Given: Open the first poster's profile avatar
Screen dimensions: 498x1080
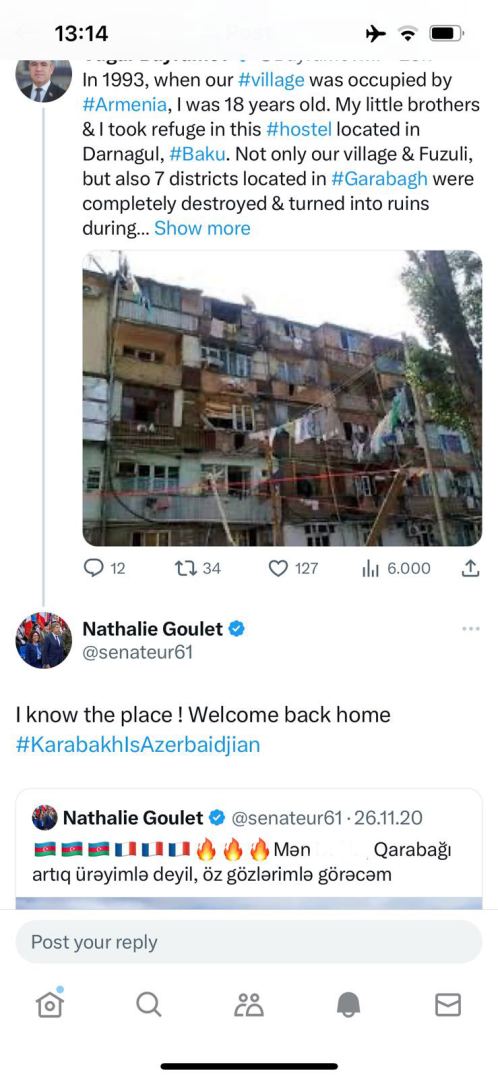Looking at the screenshot, I should (43, 81).
